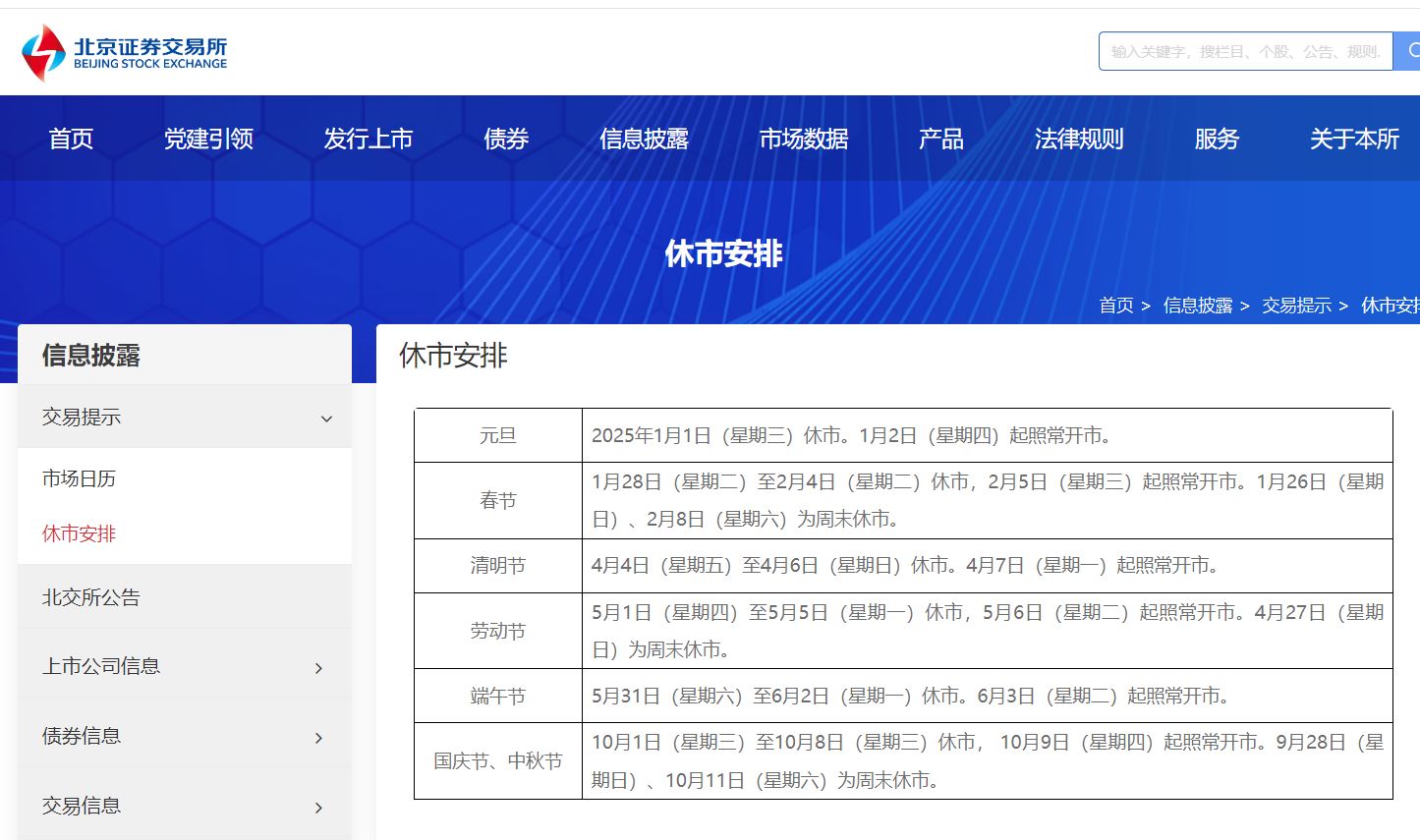Open the 法律规则 navigation menu
The width and height of the screenshot is (1420, 840).
pyautogui.click(x=1078, y=139)
